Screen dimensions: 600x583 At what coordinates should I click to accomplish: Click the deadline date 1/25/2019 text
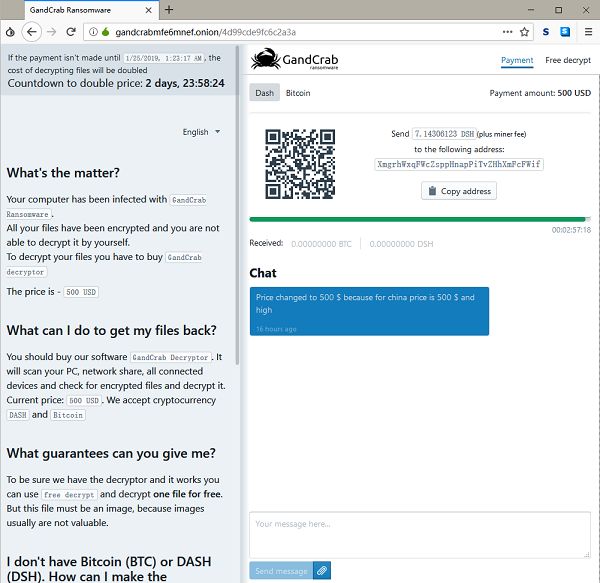point(164,58)
